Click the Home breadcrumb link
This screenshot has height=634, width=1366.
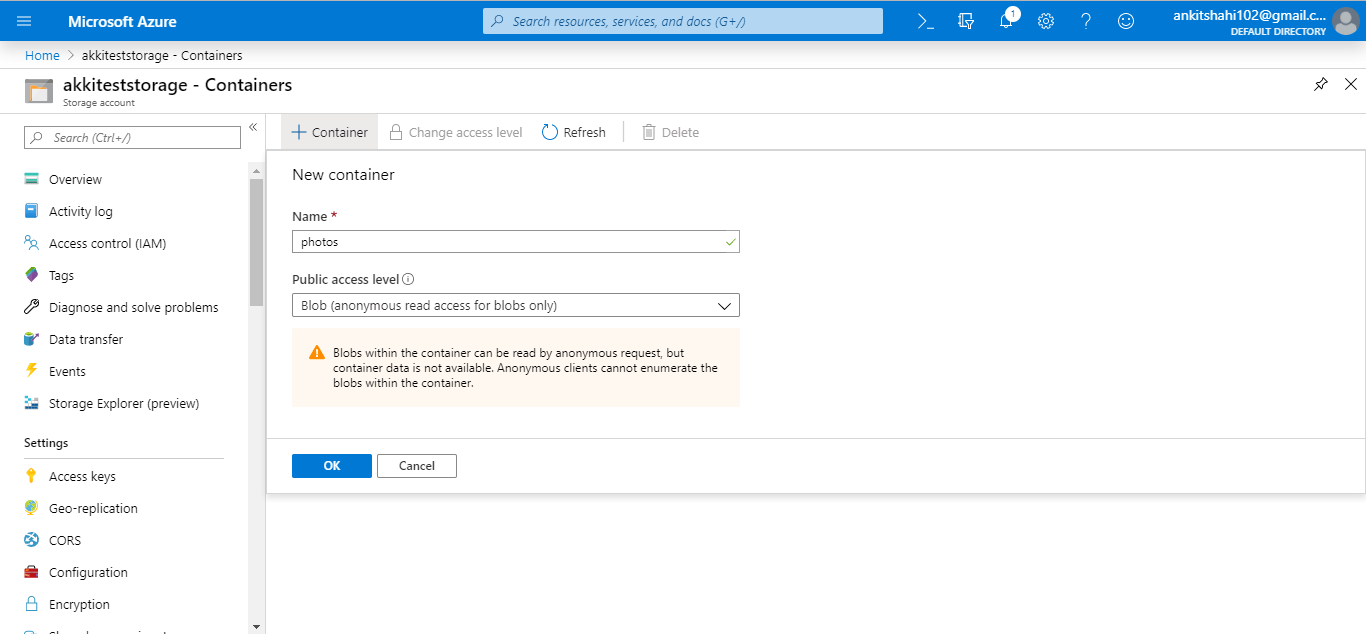click(x=42, y=56)
